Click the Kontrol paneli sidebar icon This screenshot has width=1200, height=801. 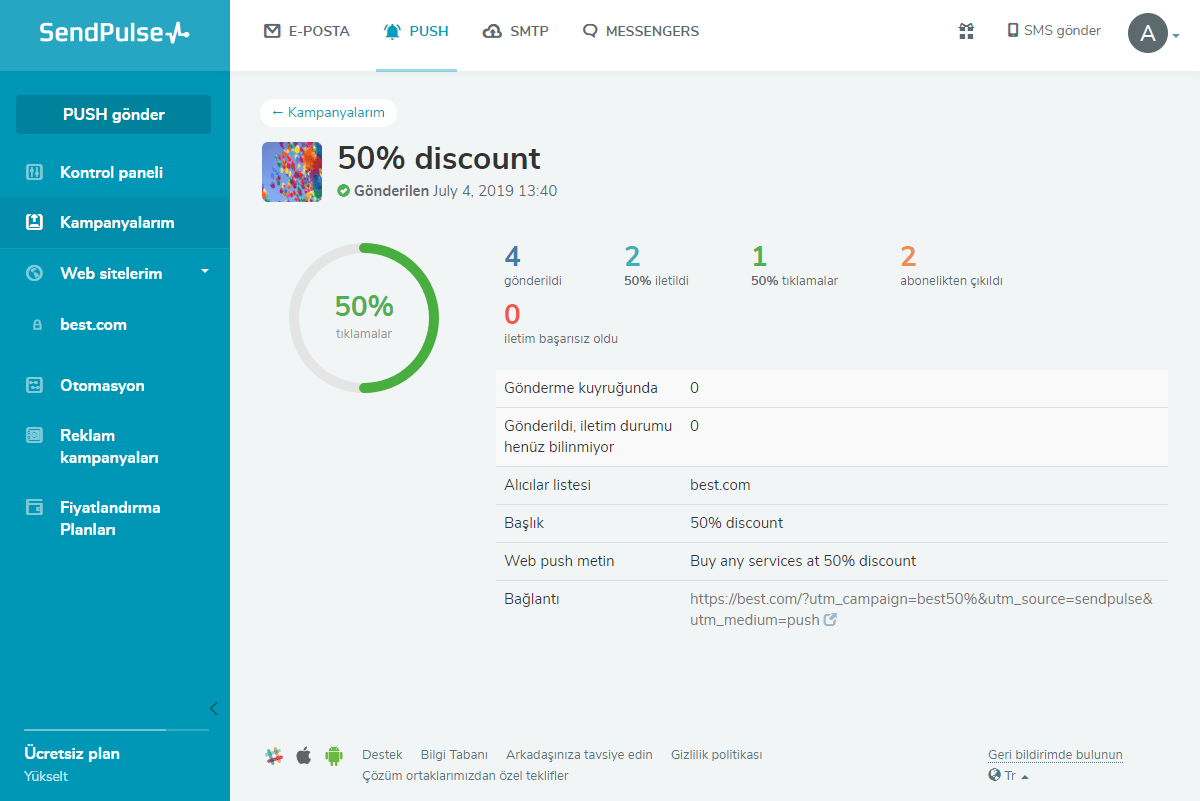(x=35, y=172)
